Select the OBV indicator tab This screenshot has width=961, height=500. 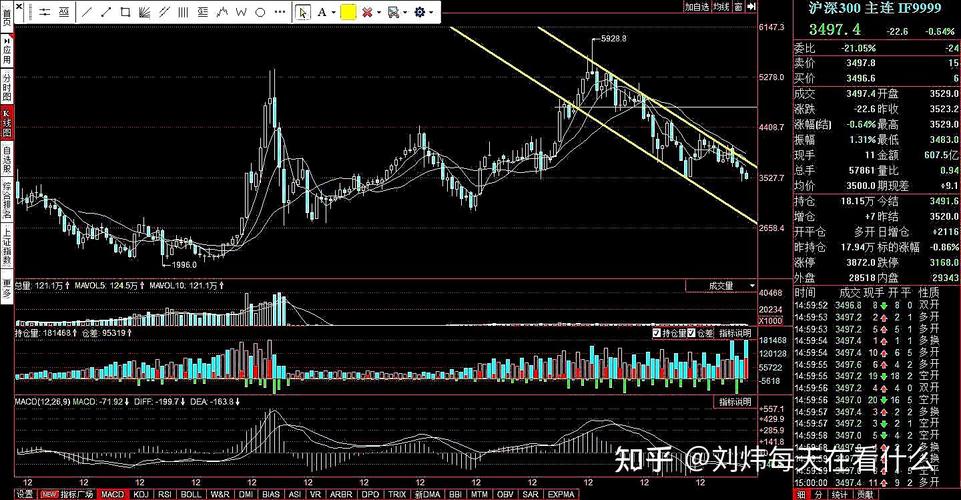[x=505, y=494]
